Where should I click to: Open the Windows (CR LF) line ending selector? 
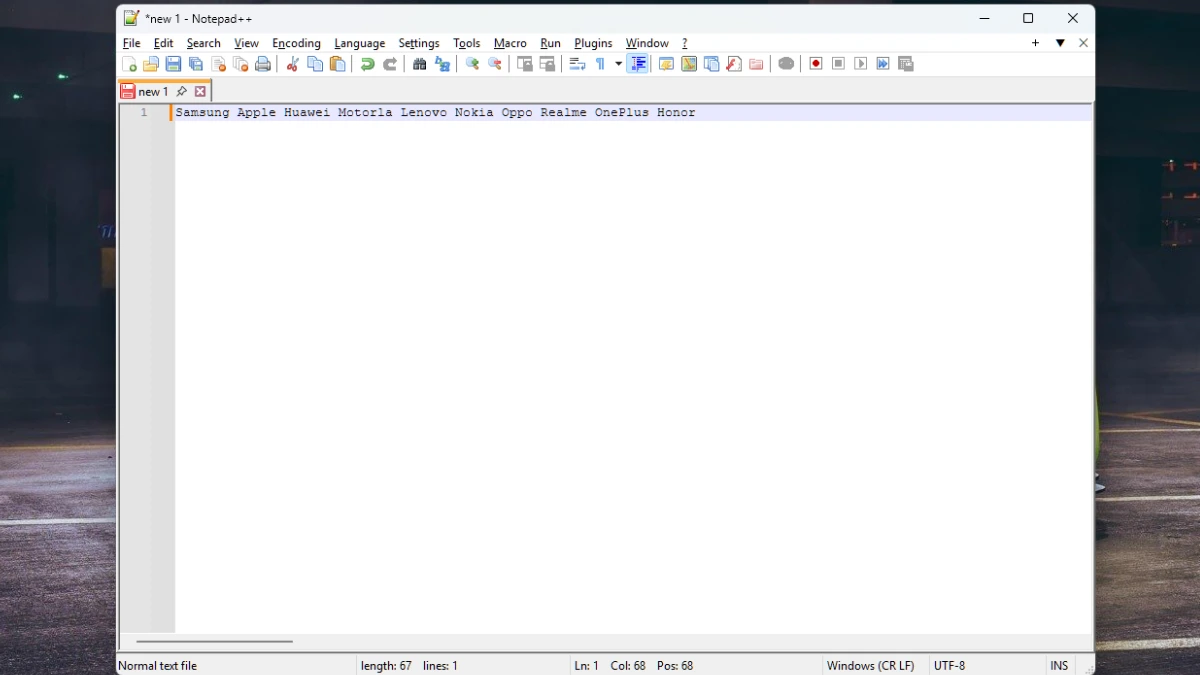pos(870,666)
